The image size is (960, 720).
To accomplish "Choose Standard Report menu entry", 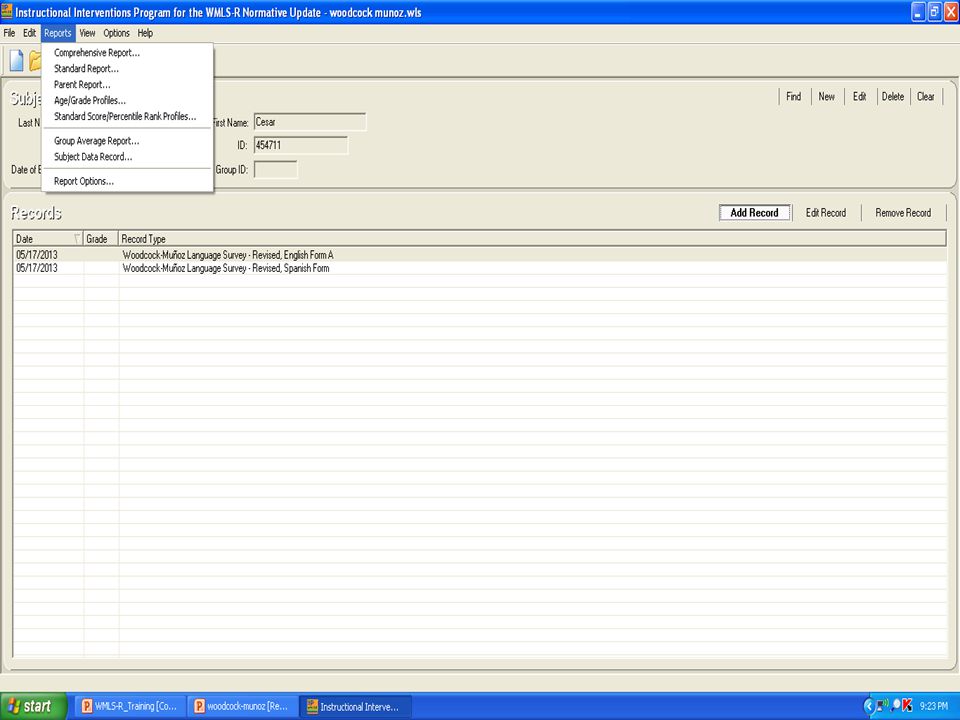I will [x=127, y=69].
